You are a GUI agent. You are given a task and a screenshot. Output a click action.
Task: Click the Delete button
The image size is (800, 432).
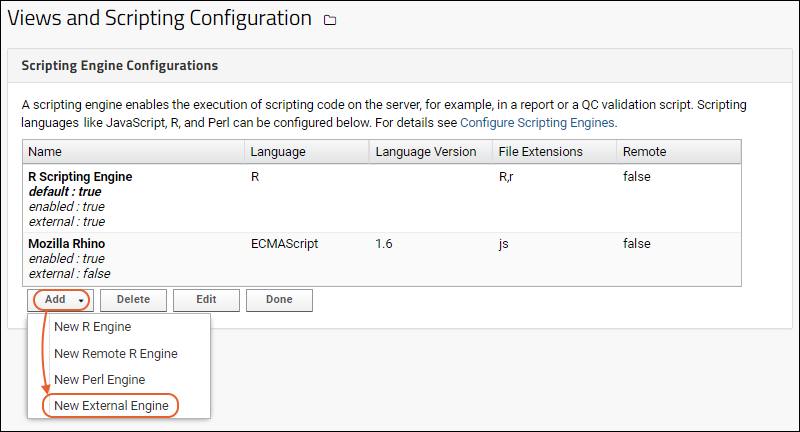134,300
